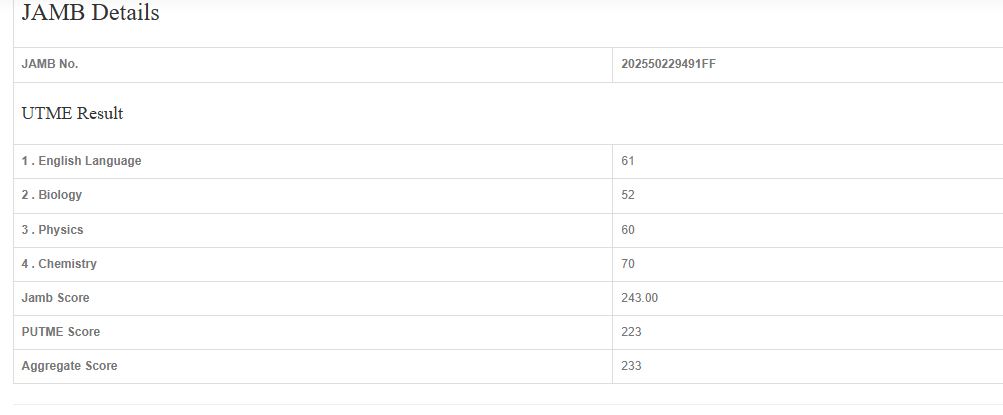1003x415 pixels.
Task: Click the word Result in the section heading
Action: click(x=100, y=114)
